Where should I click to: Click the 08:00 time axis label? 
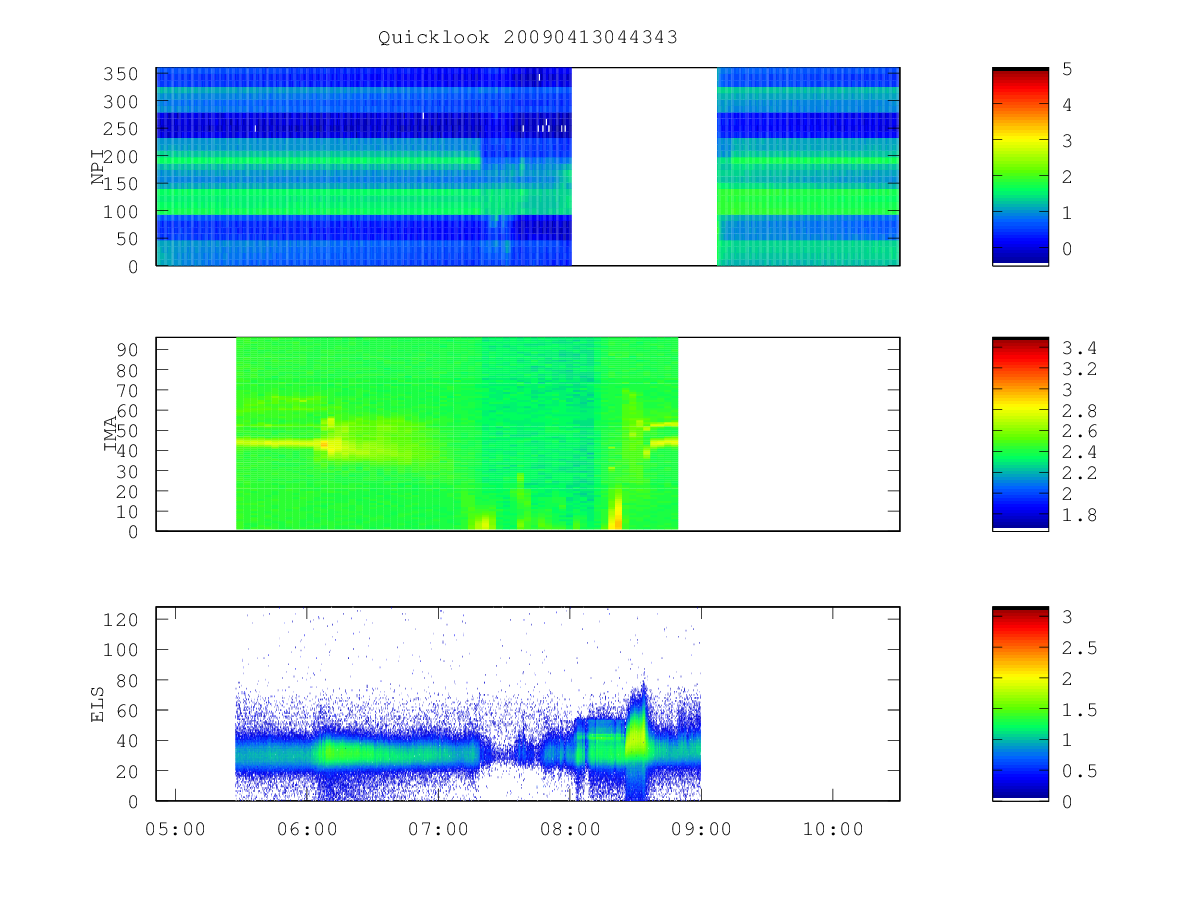point(570,829)
